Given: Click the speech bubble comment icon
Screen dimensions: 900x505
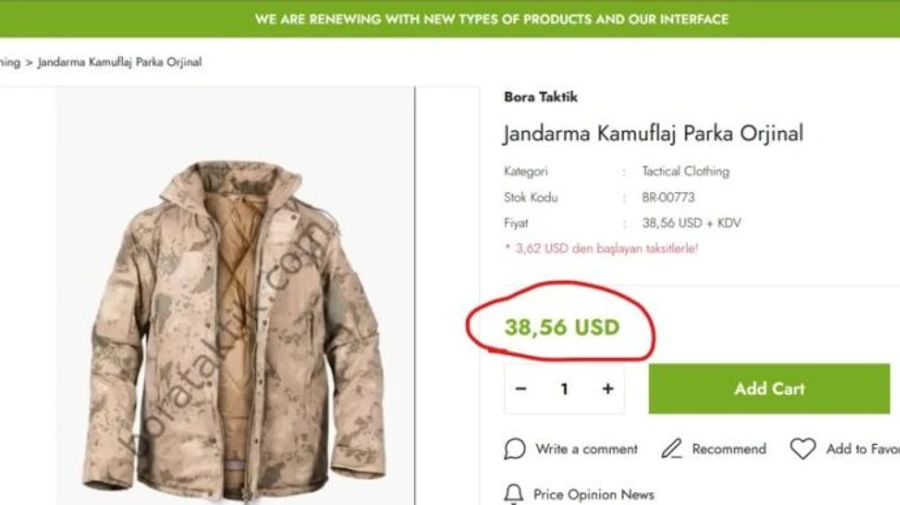Looking at the screenshot, I should pyautogui.click(x=515, y=449).
